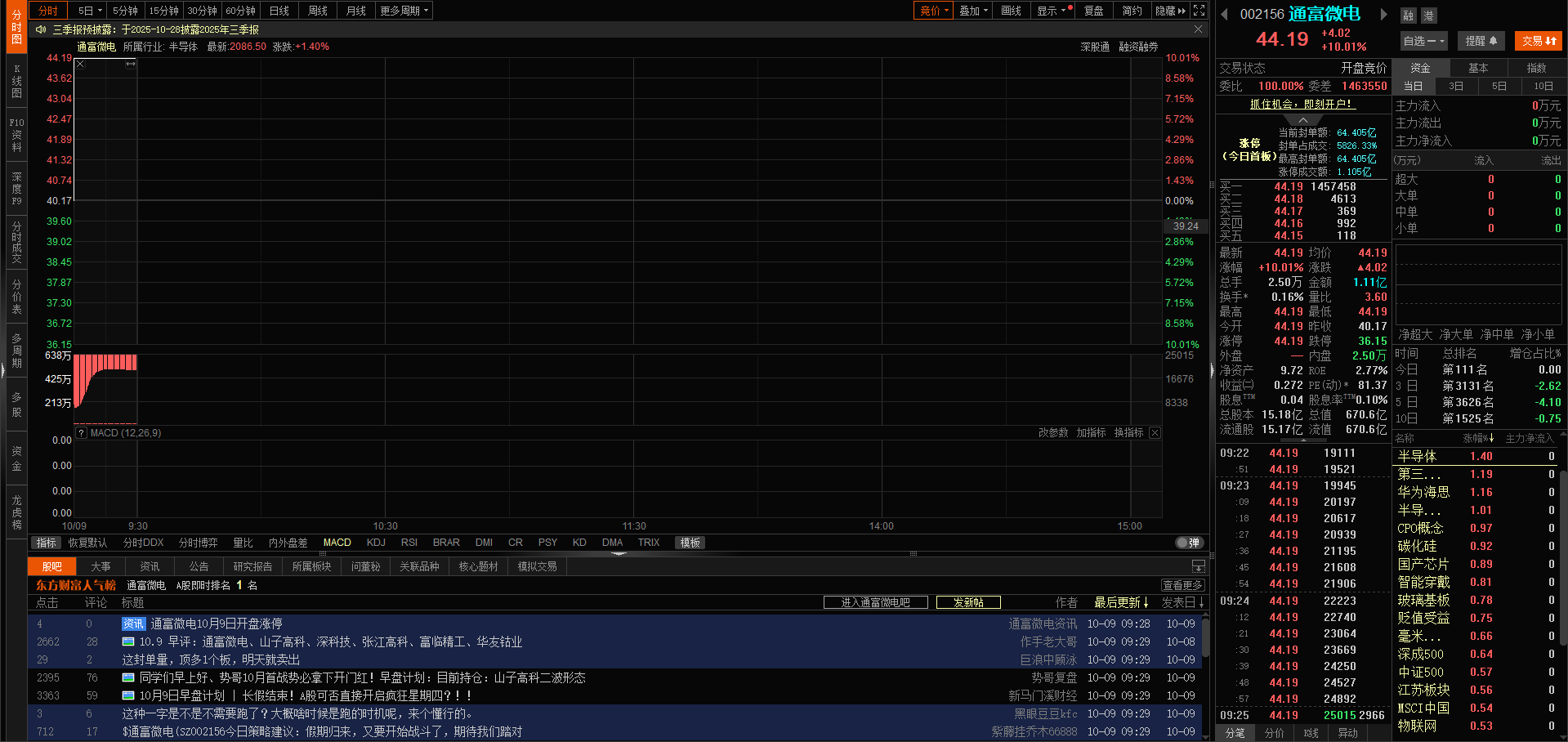Switch to the 公告 announcements tab
Screen dimensions: 1568x742
tap(199, 566)
